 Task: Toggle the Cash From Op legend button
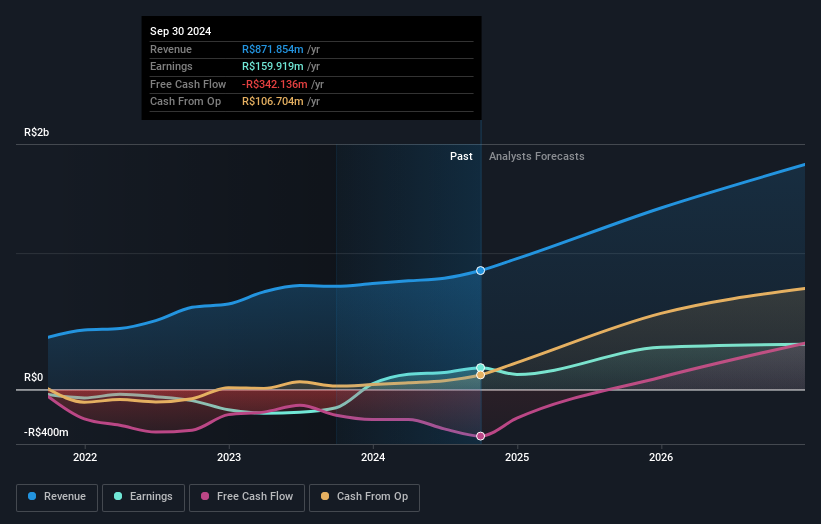coord(364,497)
